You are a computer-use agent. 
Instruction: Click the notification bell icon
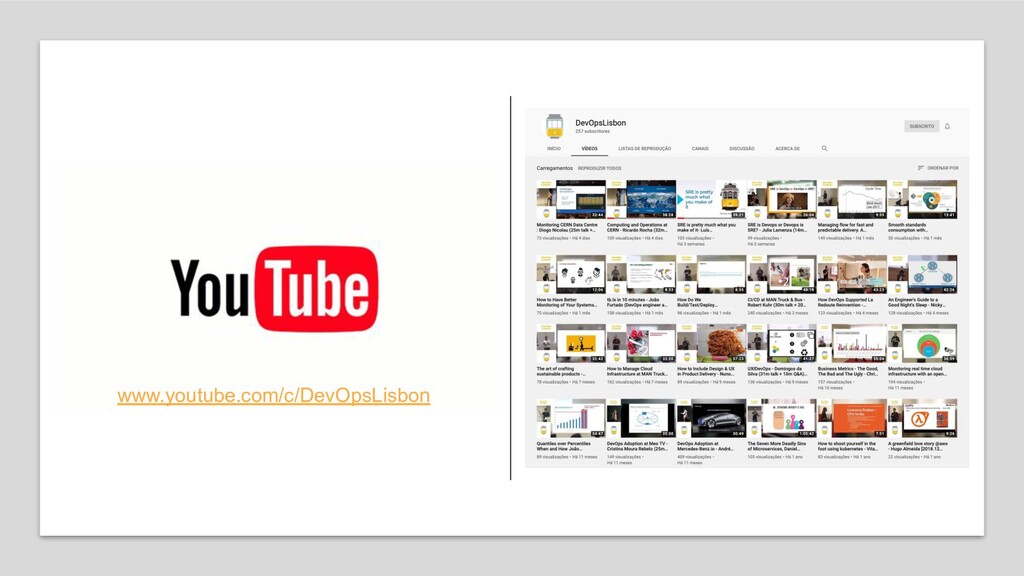[947, 126]
